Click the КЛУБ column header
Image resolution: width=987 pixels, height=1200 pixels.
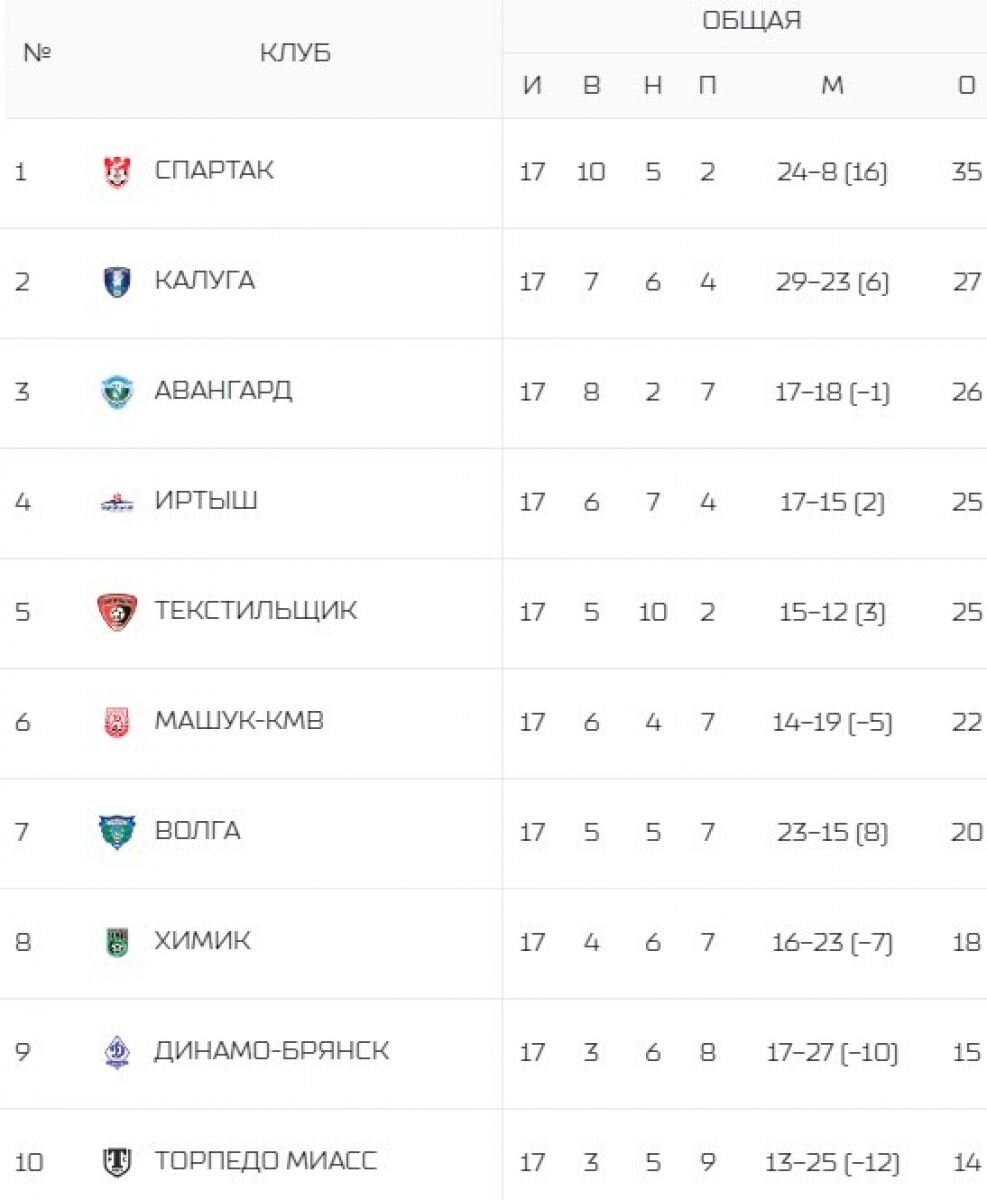(x=295, y=54)
